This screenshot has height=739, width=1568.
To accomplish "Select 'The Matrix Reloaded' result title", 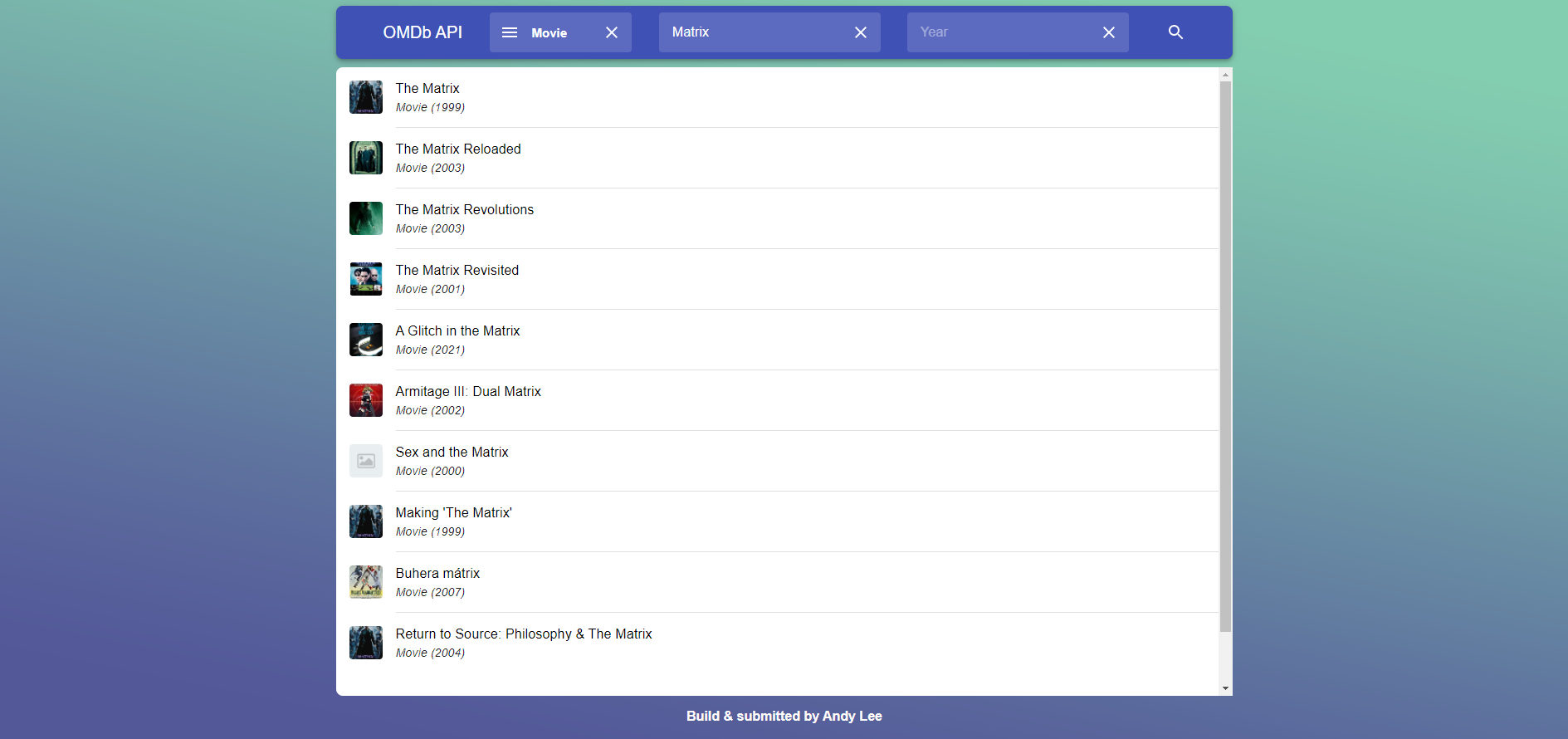I will pos(458,149).
